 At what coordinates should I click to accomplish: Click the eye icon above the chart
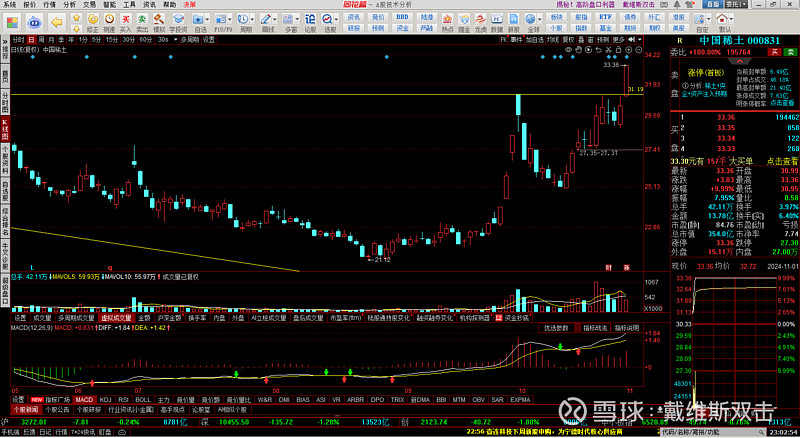(x=568, y=50)
